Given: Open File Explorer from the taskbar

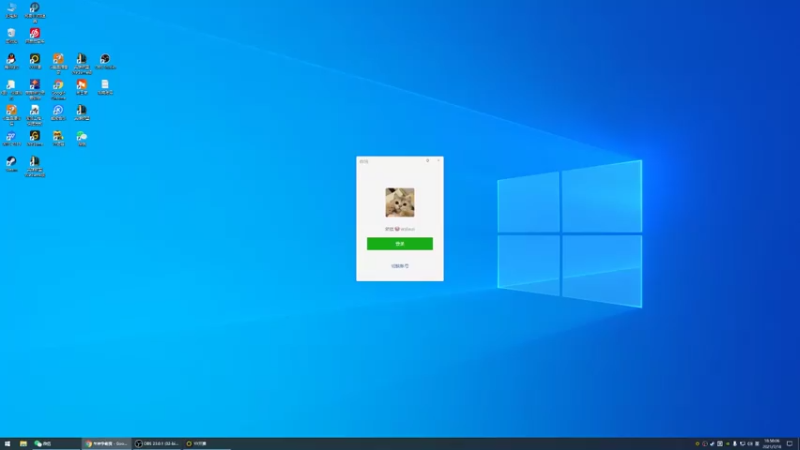Looking at the screenshot, I should coord(23,444).
